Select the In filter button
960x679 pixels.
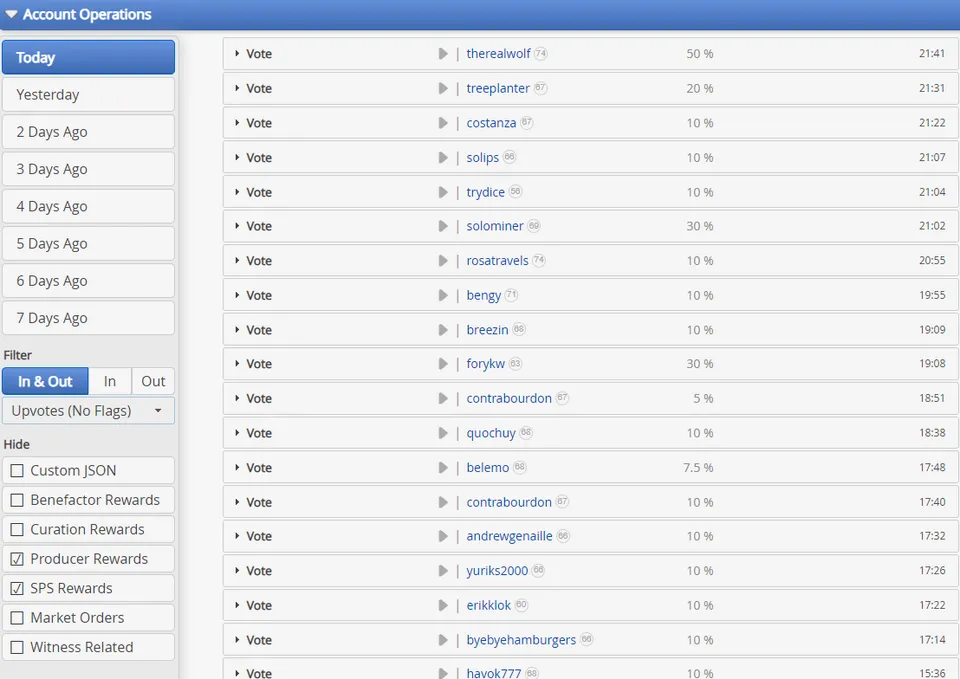coord(110,382)
